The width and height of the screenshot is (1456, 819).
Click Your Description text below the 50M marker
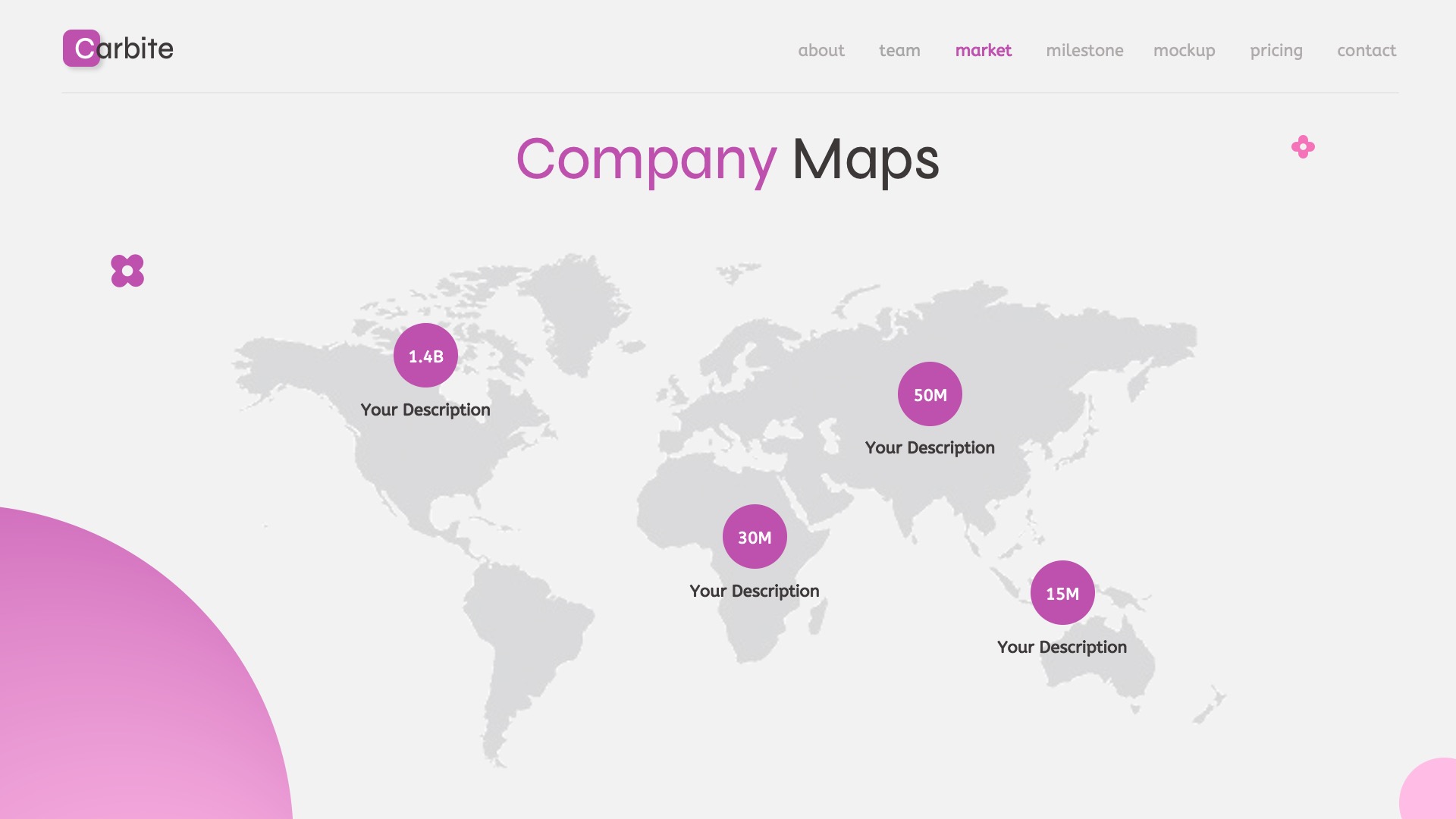point(930,447)
